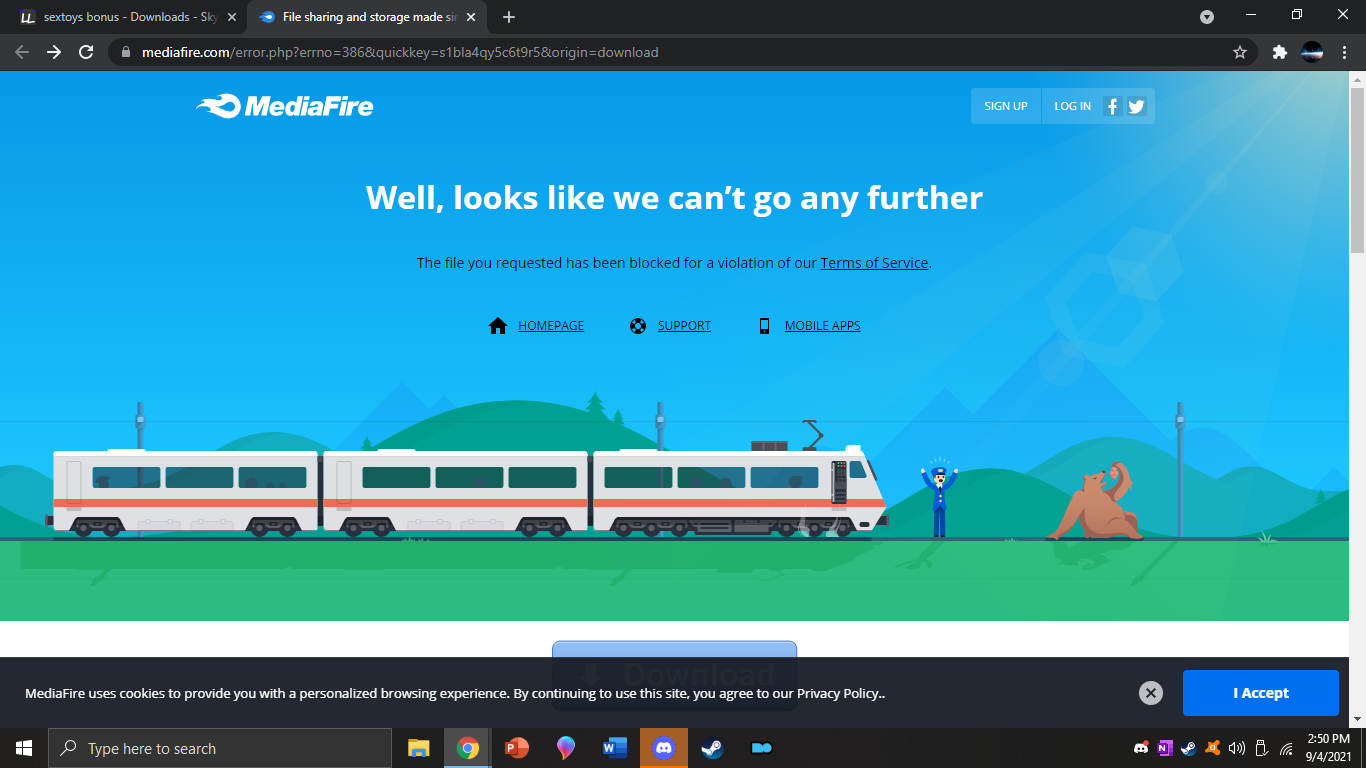Dismiss cookie banner with the X icon

point(1151,693)
